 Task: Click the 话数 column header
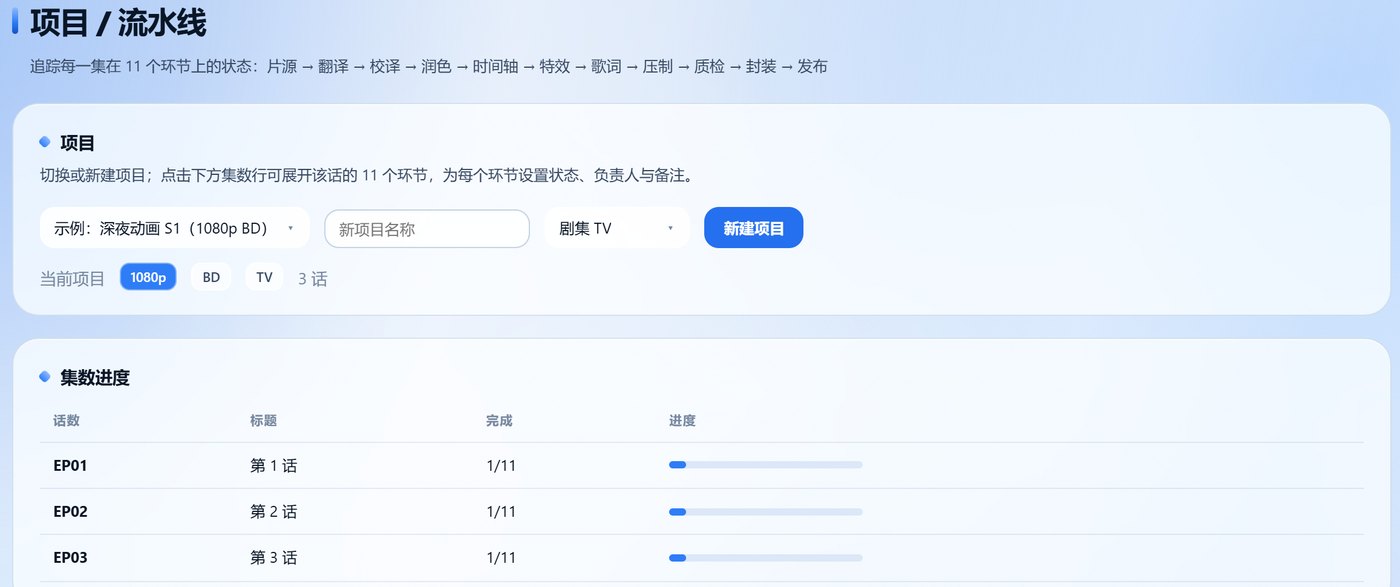click(x=66, y=421)
